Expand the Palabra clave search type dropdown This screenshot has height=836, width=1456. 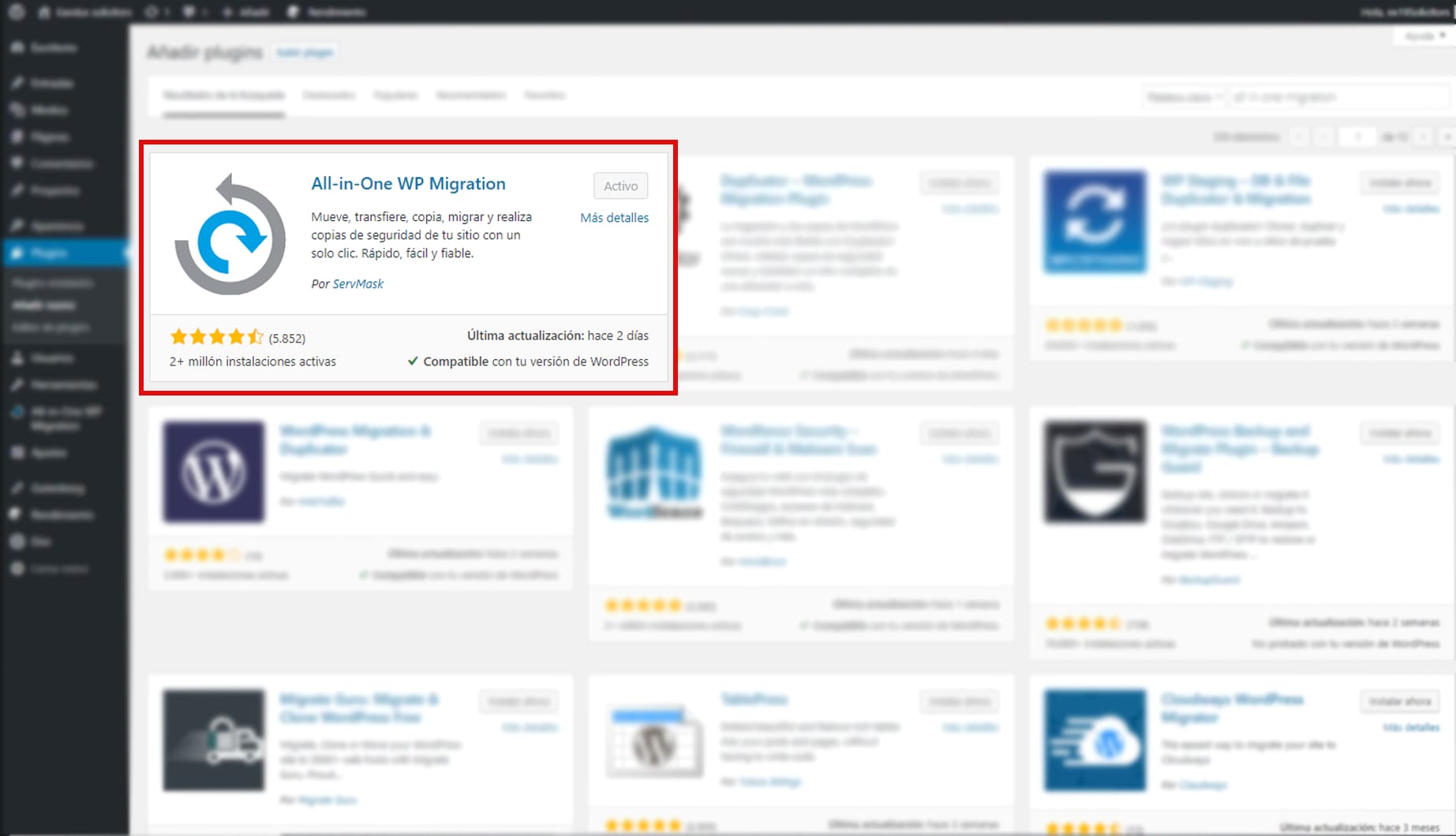pos(1184,97)
